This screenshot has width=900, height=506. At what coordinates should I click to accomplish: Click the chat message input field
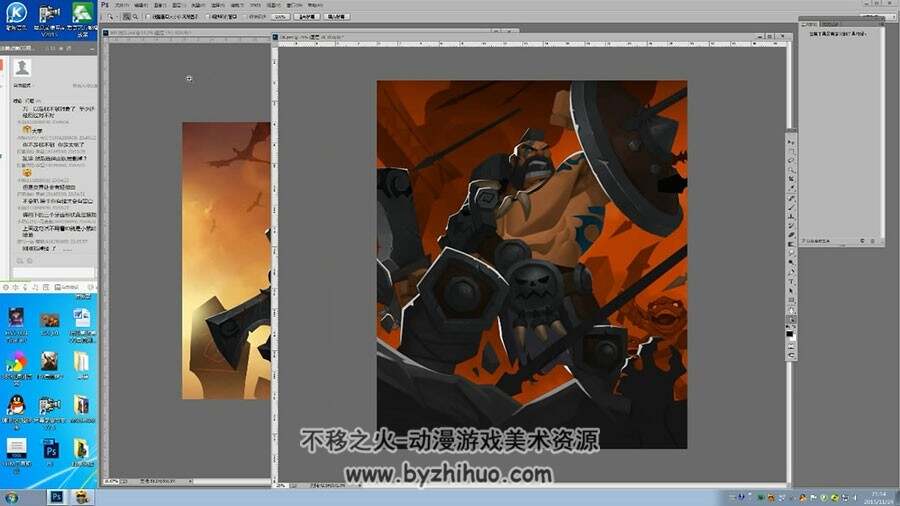click(x=53, y=273)
